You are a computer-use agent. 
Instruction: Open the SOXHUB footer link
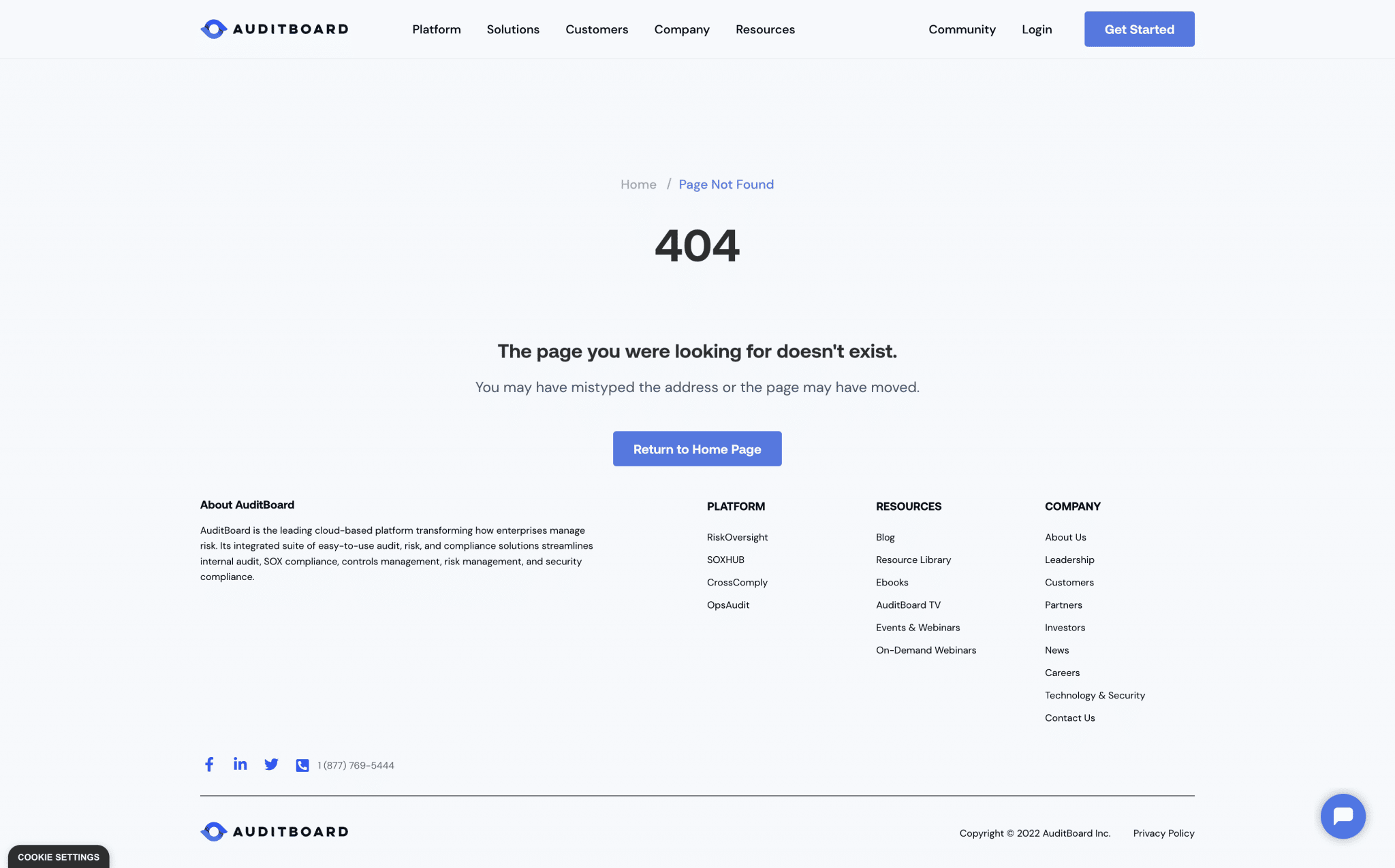pos(725,560)
